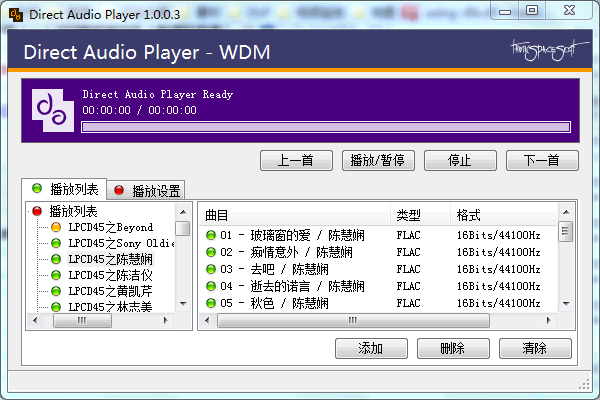Viewport: 600px width, 400px height.
Task: Click track list horizontal scrollbar thumb
Action: (x=353, y=320)
